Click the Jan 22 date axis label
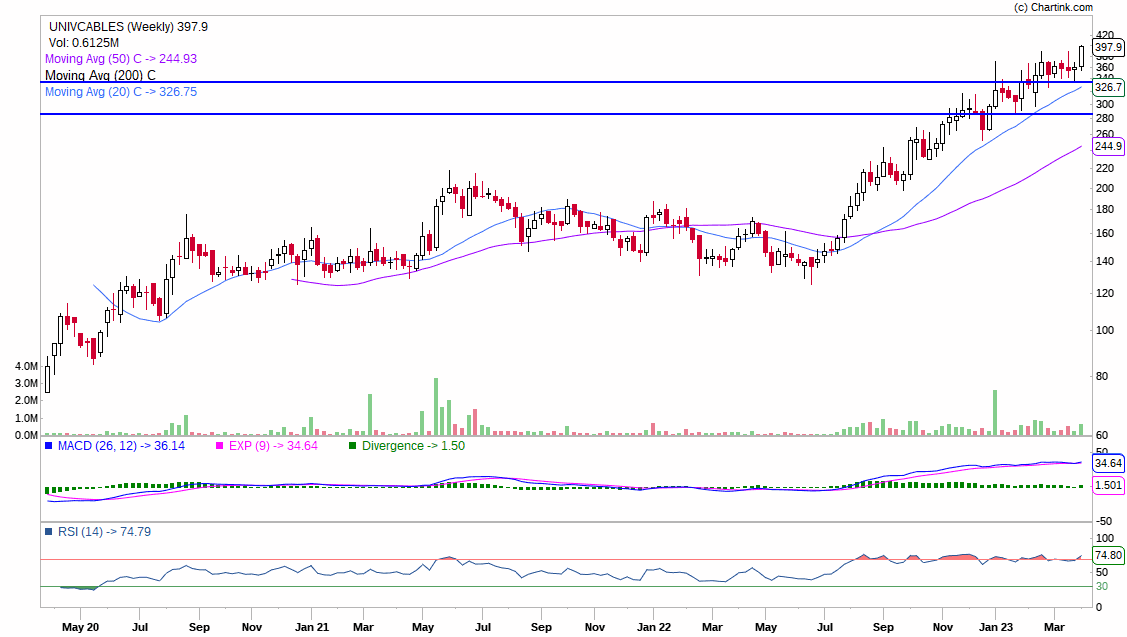This screenshot has height=637, width=1127. (654, 627)
